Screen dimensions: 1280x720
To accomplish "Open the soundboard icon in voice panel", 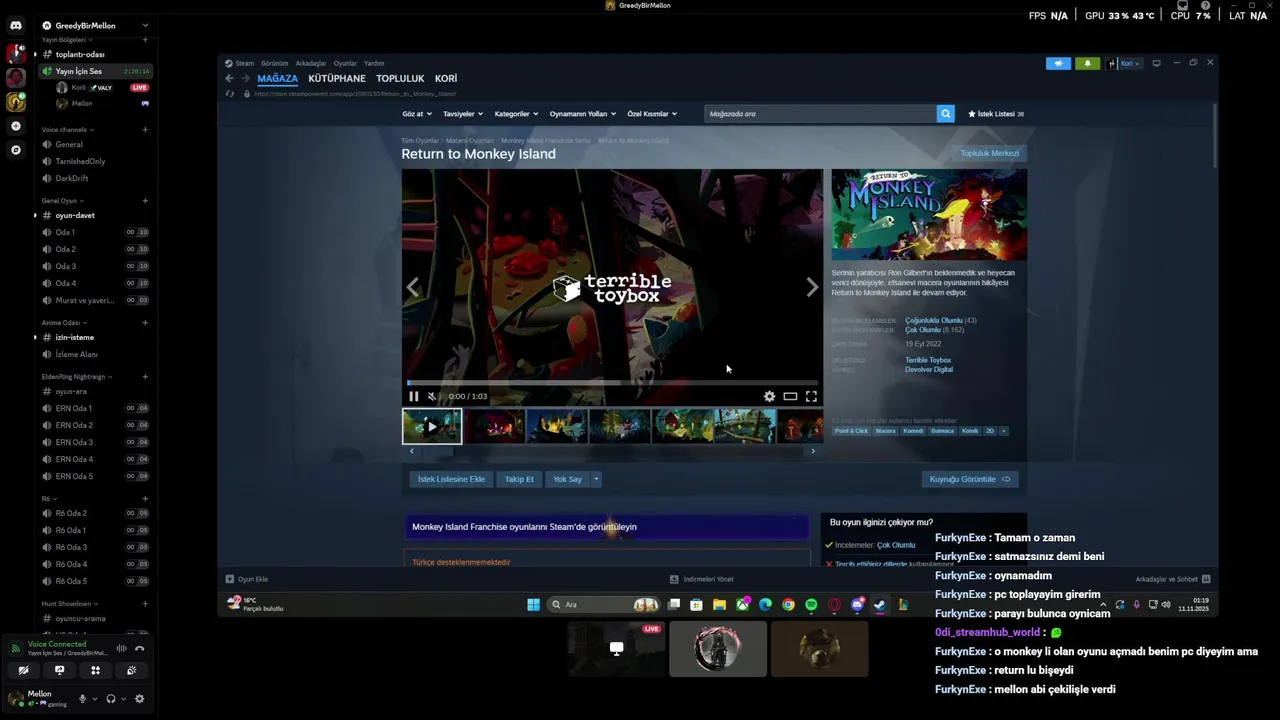I will [x=131, y=671].
